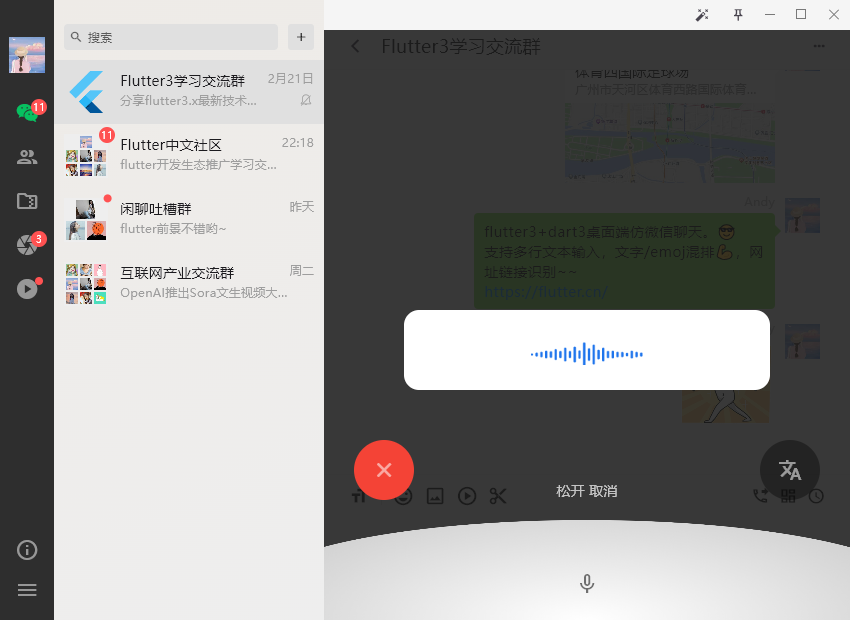Click the voice call phone icon in the chat toolbar
The image size is (850, 620).
point(761,495)
